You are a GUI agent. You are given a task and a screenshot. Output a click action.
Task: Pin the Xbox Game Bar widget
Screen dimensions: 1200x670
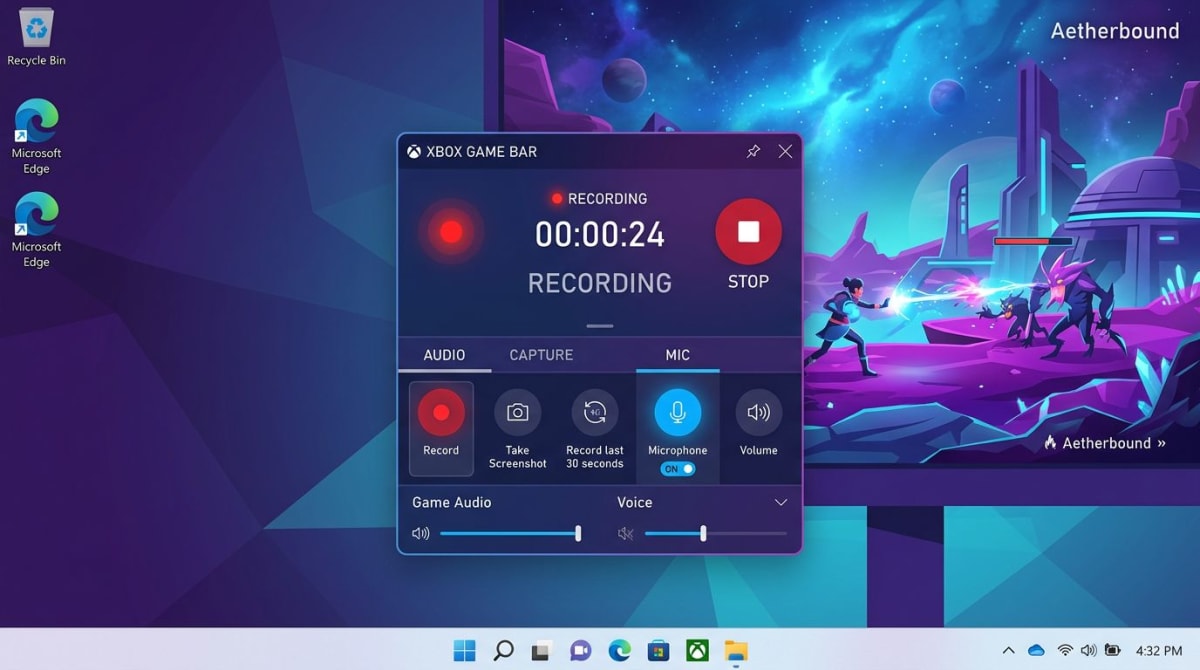753,151
